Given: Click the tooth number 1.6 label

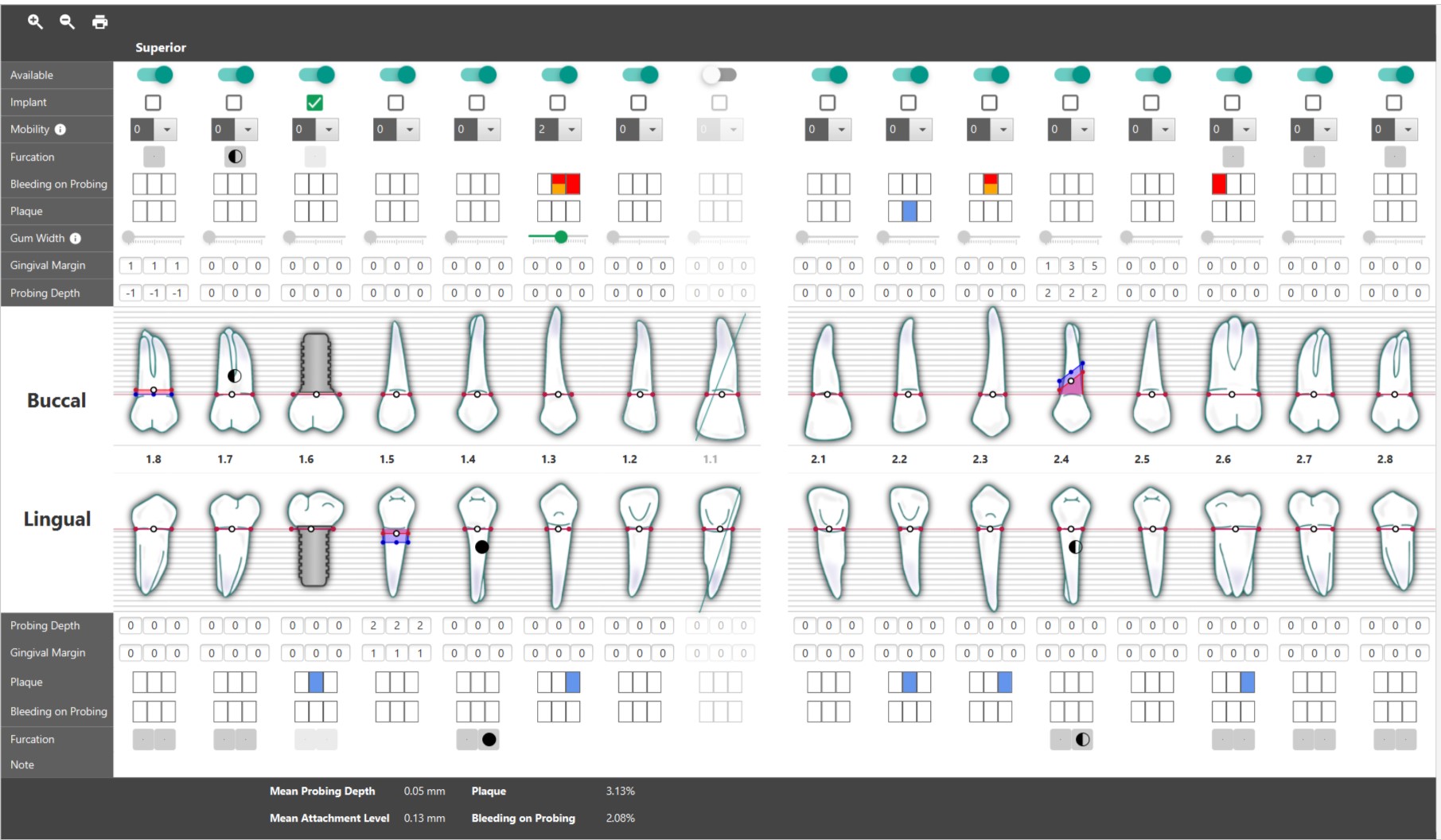Looking at the screenshot, I should [306, 459].
